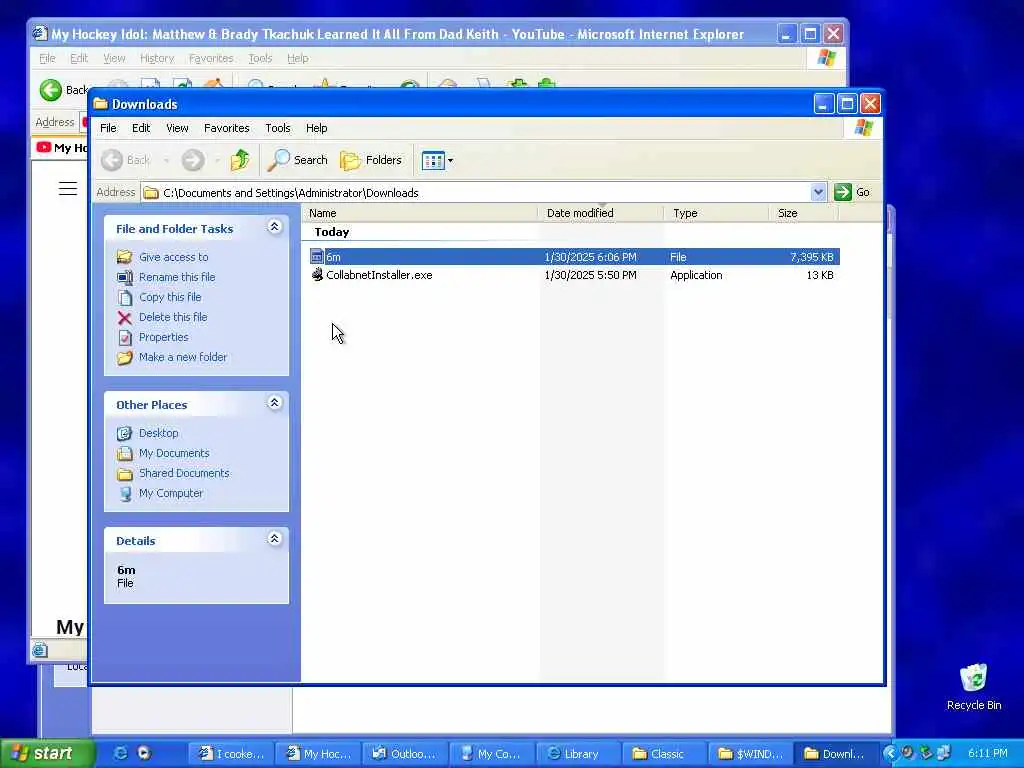Click the red X Delete icon
The width and height of the screenshot is (1024, 768).
[125, 317]
